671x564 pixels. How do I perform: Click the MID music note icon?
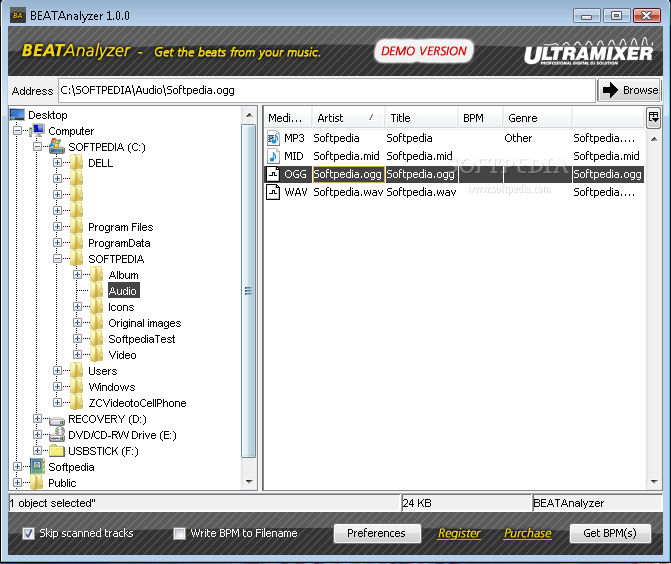coord(273,156)
